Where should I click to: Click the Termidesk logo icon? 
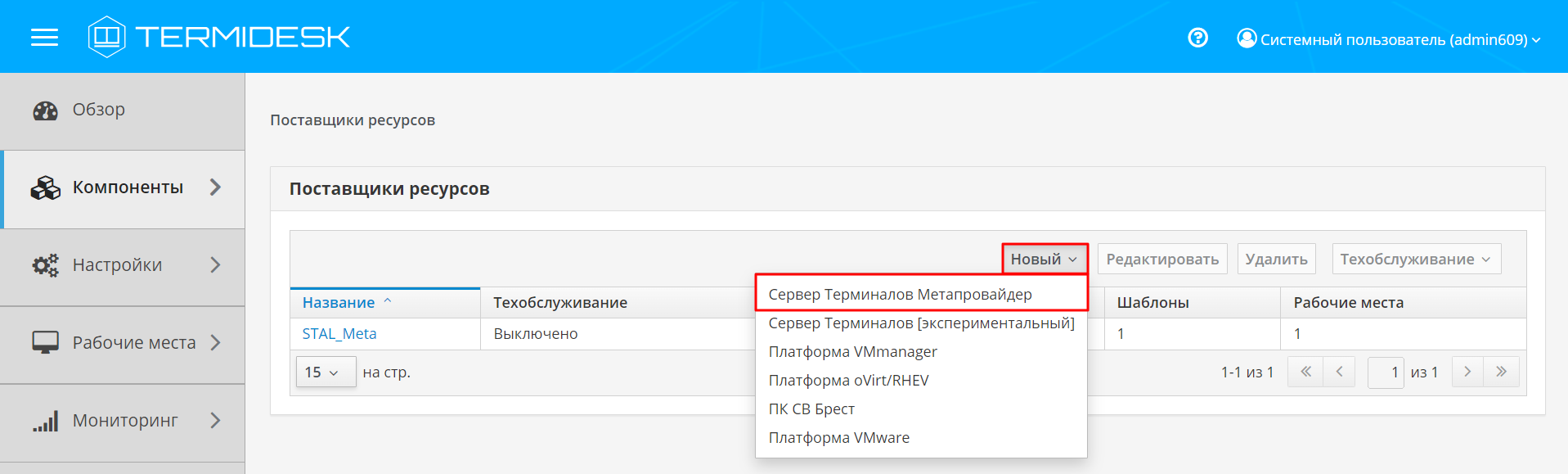(x=106, y=37)
